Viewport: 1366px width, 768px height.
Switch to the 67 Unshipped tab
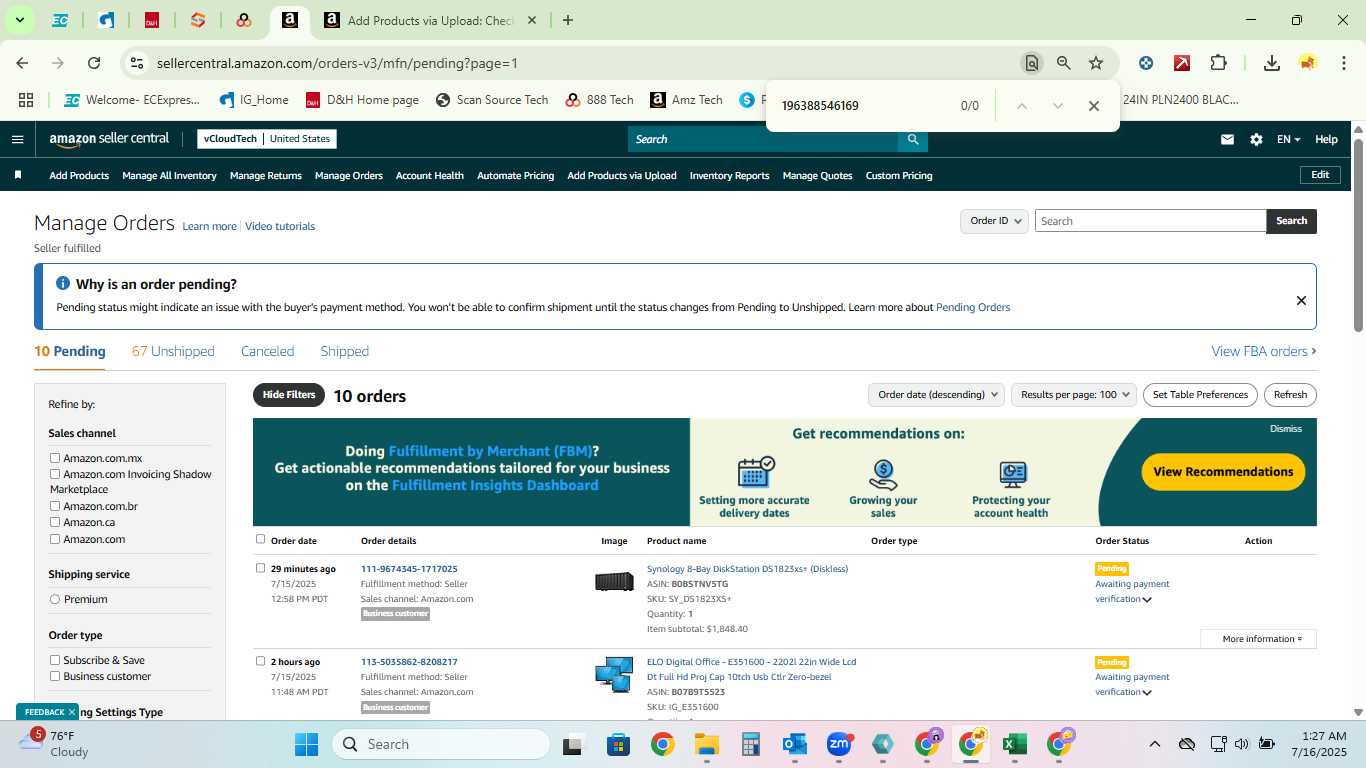pyautogui.click(x=173, y=351)
